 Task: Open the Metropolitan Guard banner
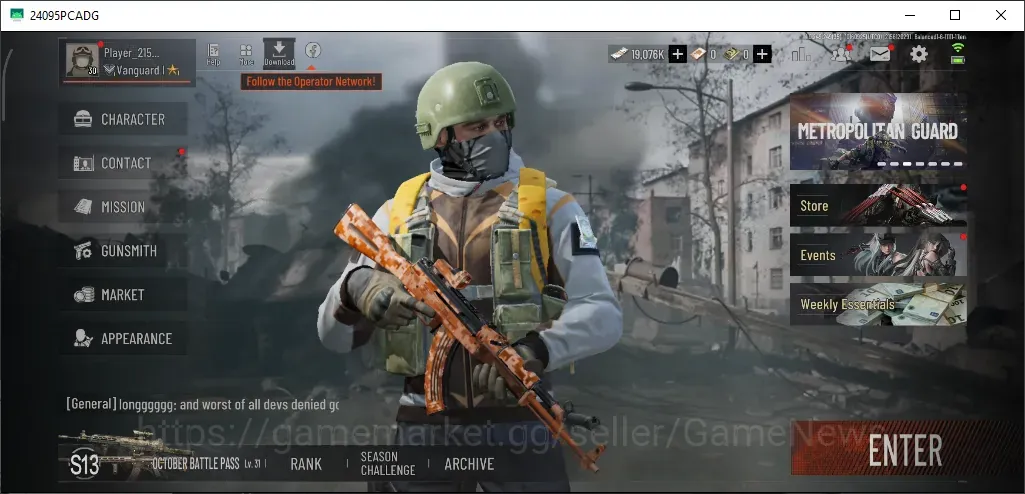coord(878,131)
